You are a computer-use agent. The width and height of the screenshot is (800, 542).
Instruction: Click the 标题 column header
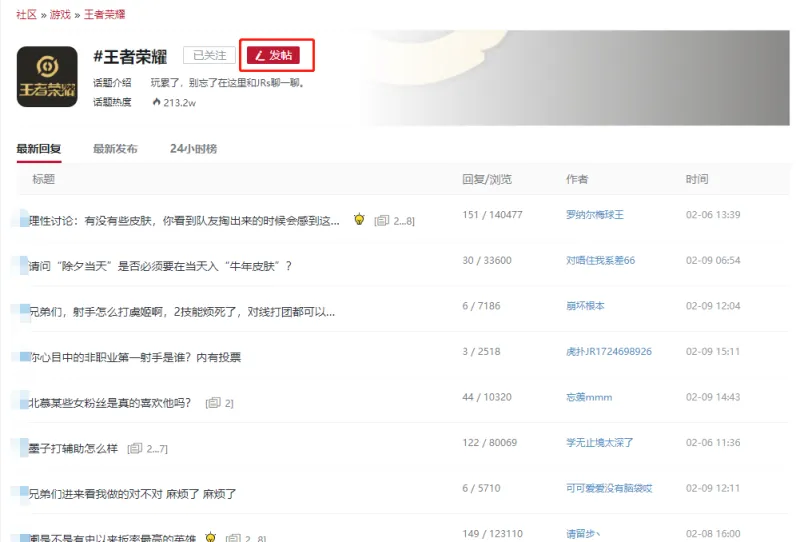[43, 179]
